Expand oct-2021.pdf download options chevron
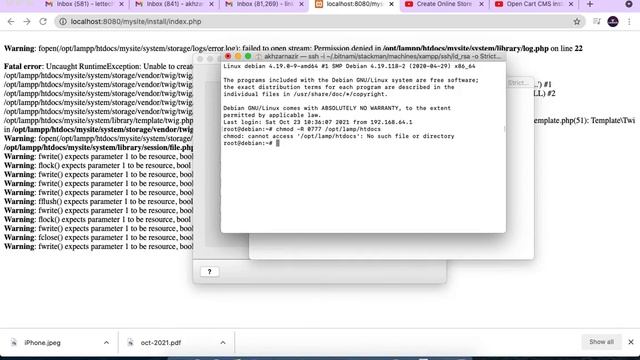Viewport: 640px width, 360px height. [x=223, y=343]
